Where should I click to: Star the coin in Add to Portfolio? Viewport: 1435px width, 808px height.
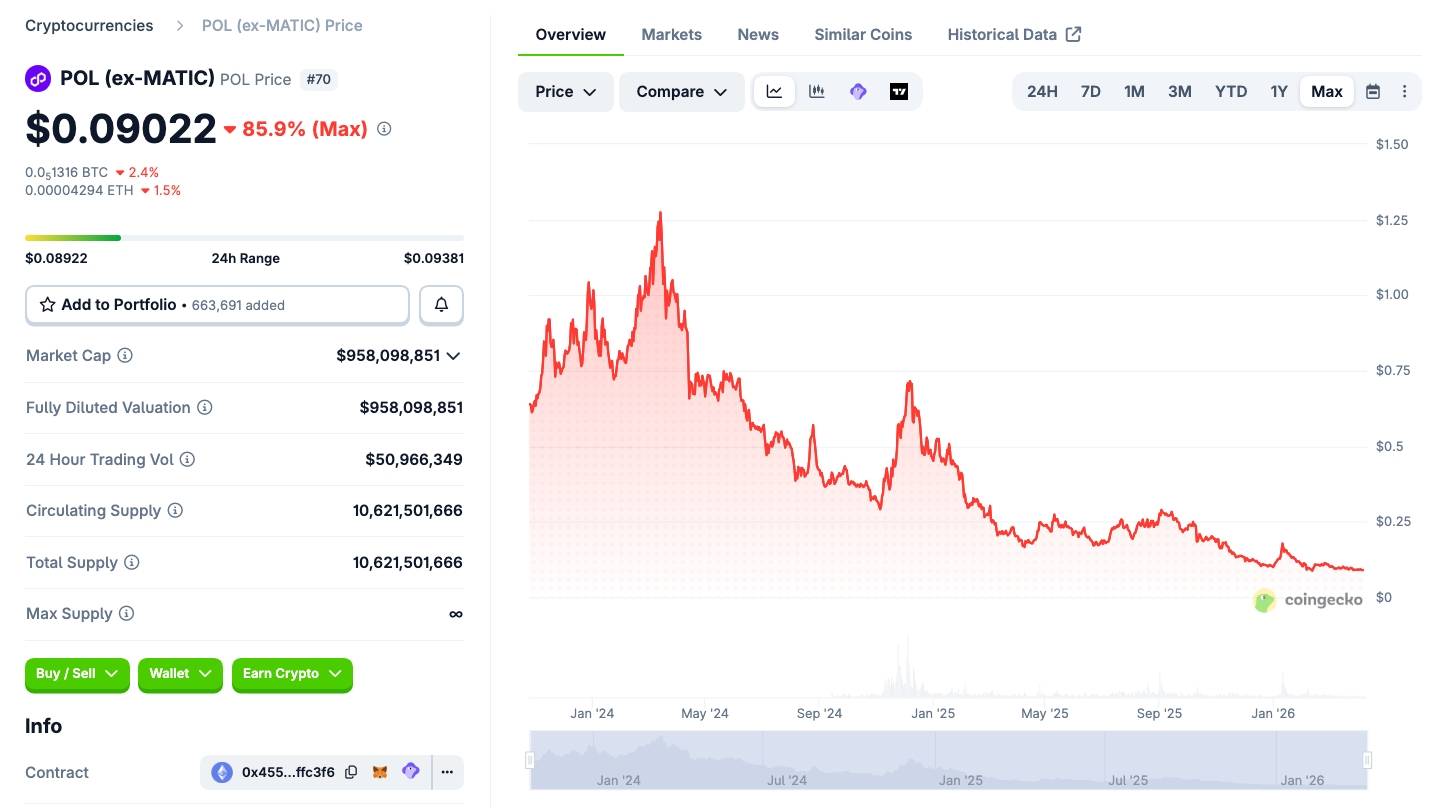pyautogui.click(x=47, y=304)
